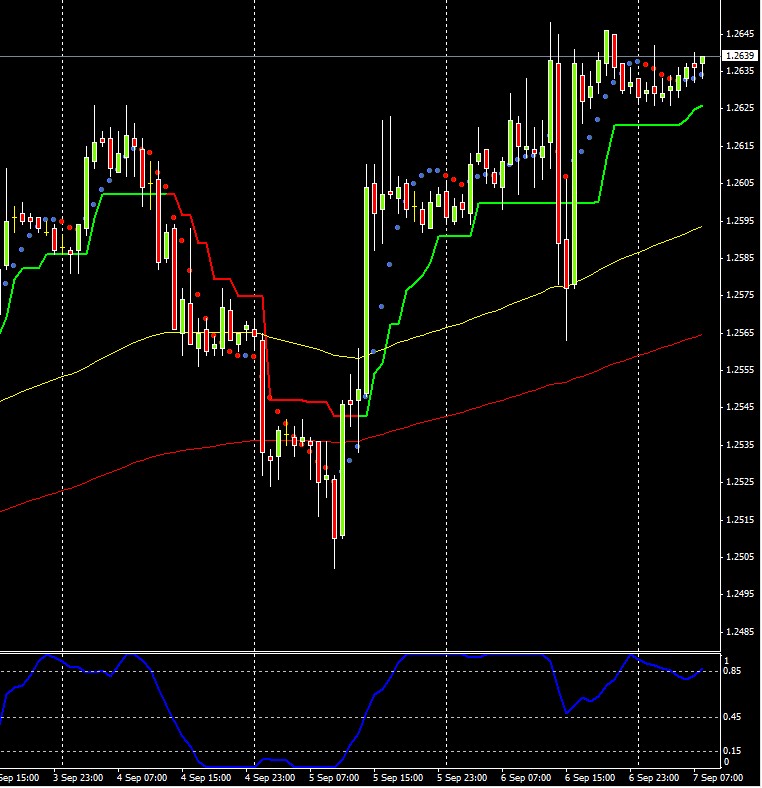Click the 1.2595 price axis label
This screenshot has height=788, width=762.
[x=740, y=221]
